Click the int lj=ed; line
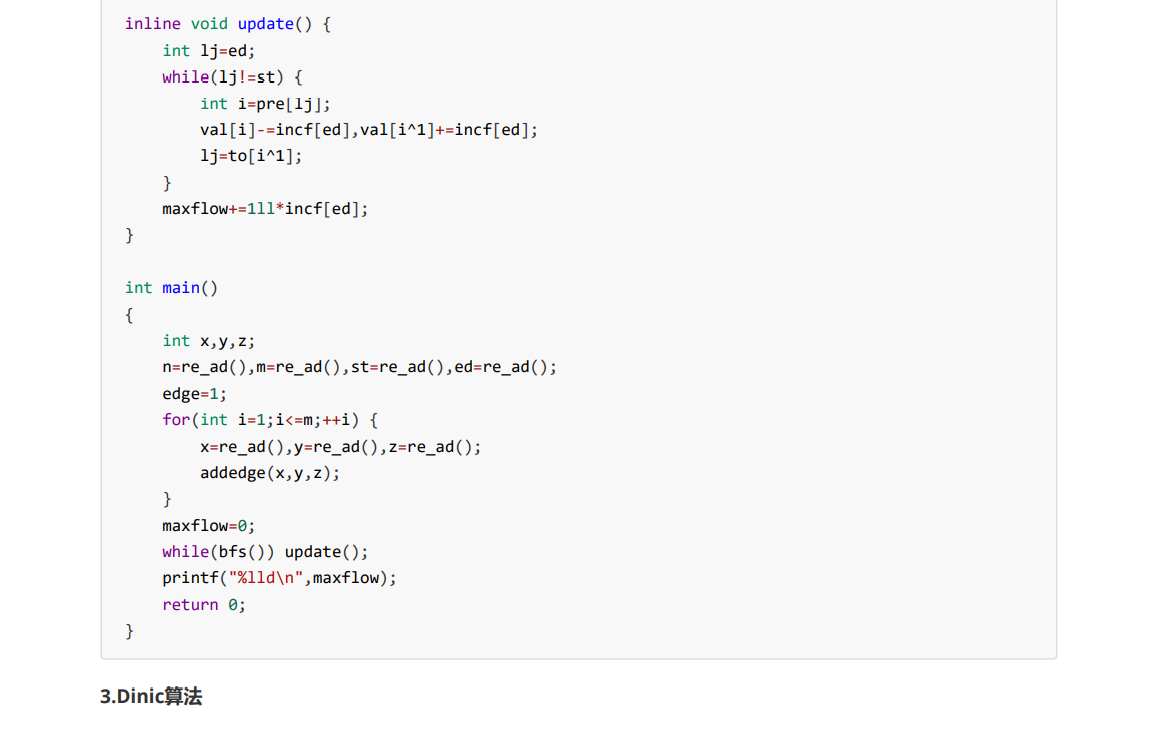Viewport: 1155px width, 756px height. pos(208,51)
